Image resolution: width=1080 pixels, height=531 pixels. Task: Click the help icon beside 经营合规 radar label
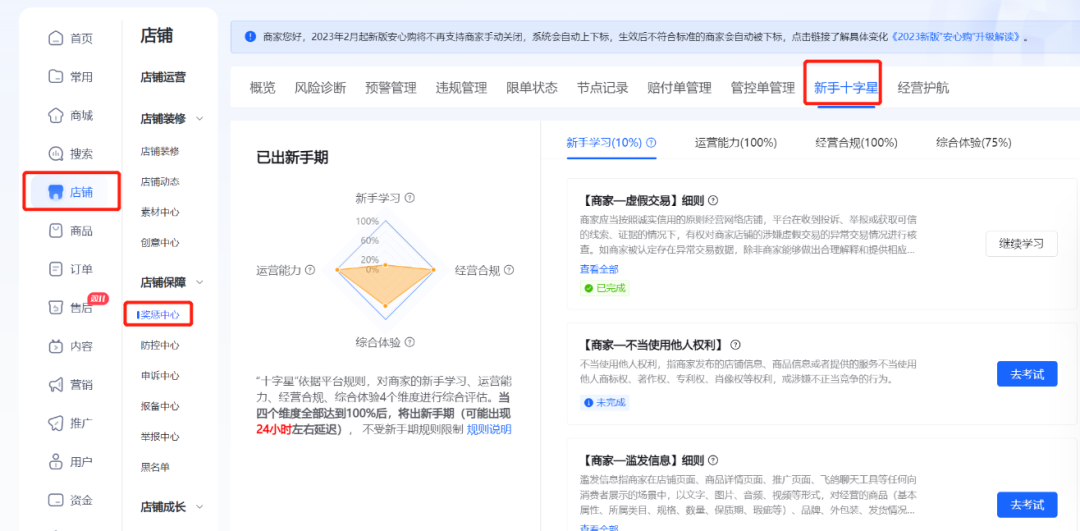click(x=509, y=270)
